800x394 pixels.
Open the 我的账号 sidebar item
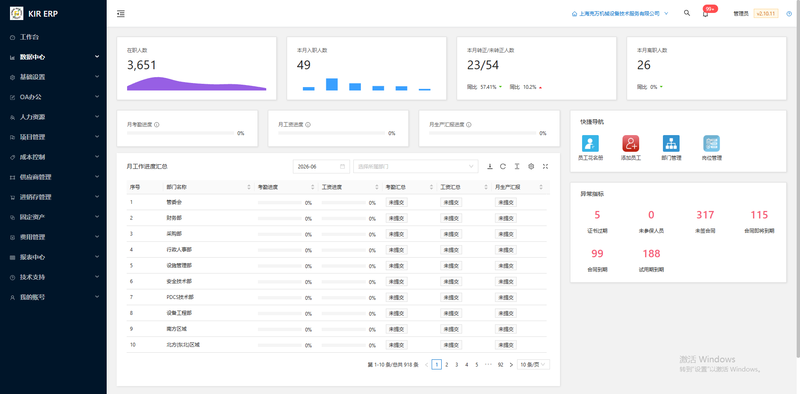[x=54, y=297]
